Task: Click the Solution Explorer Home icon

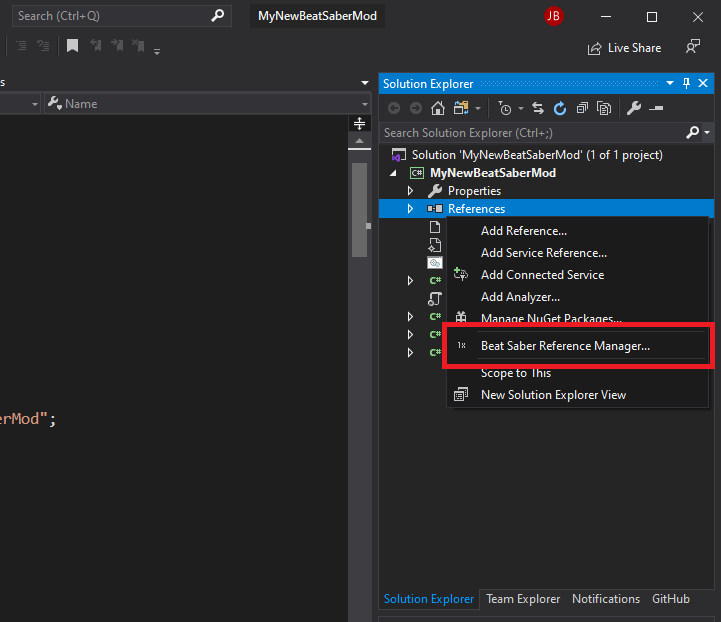Action: [437, 108]
